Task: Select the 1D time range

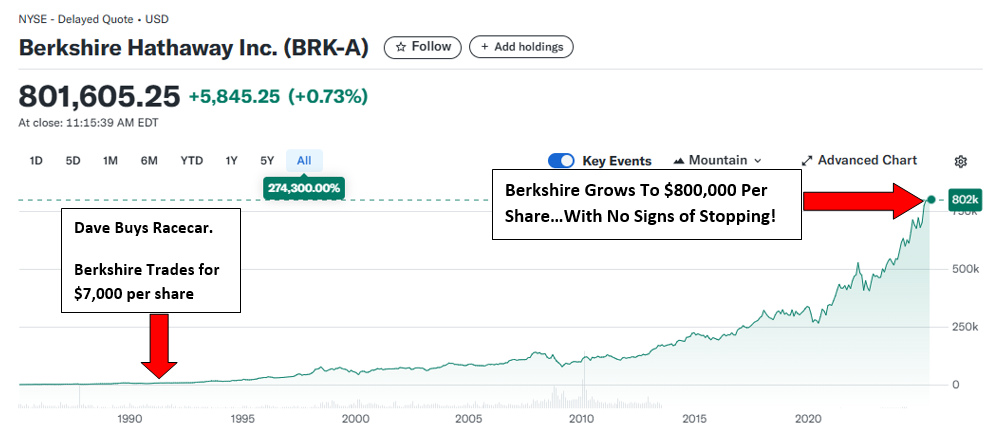Action: pyautogui.click(x=36, y=161)
